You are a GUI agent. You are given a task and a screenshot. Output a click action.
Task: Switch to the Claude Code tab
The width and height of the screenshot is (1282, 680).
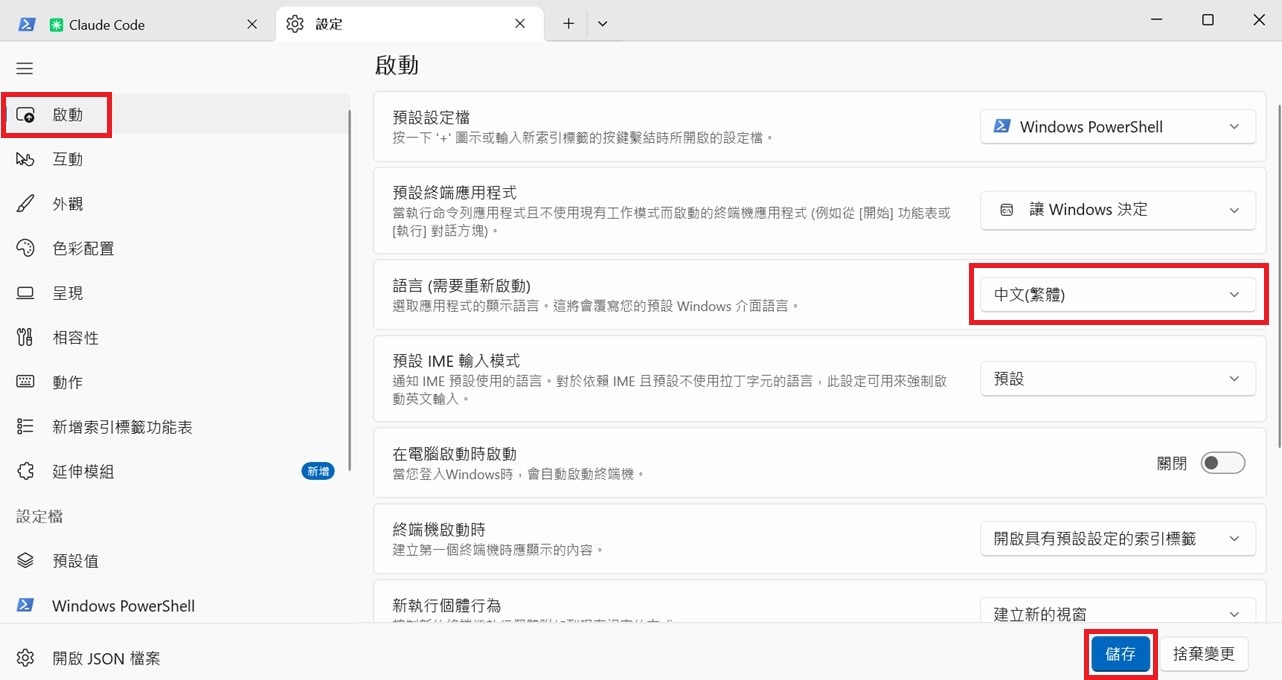point(140,24)
